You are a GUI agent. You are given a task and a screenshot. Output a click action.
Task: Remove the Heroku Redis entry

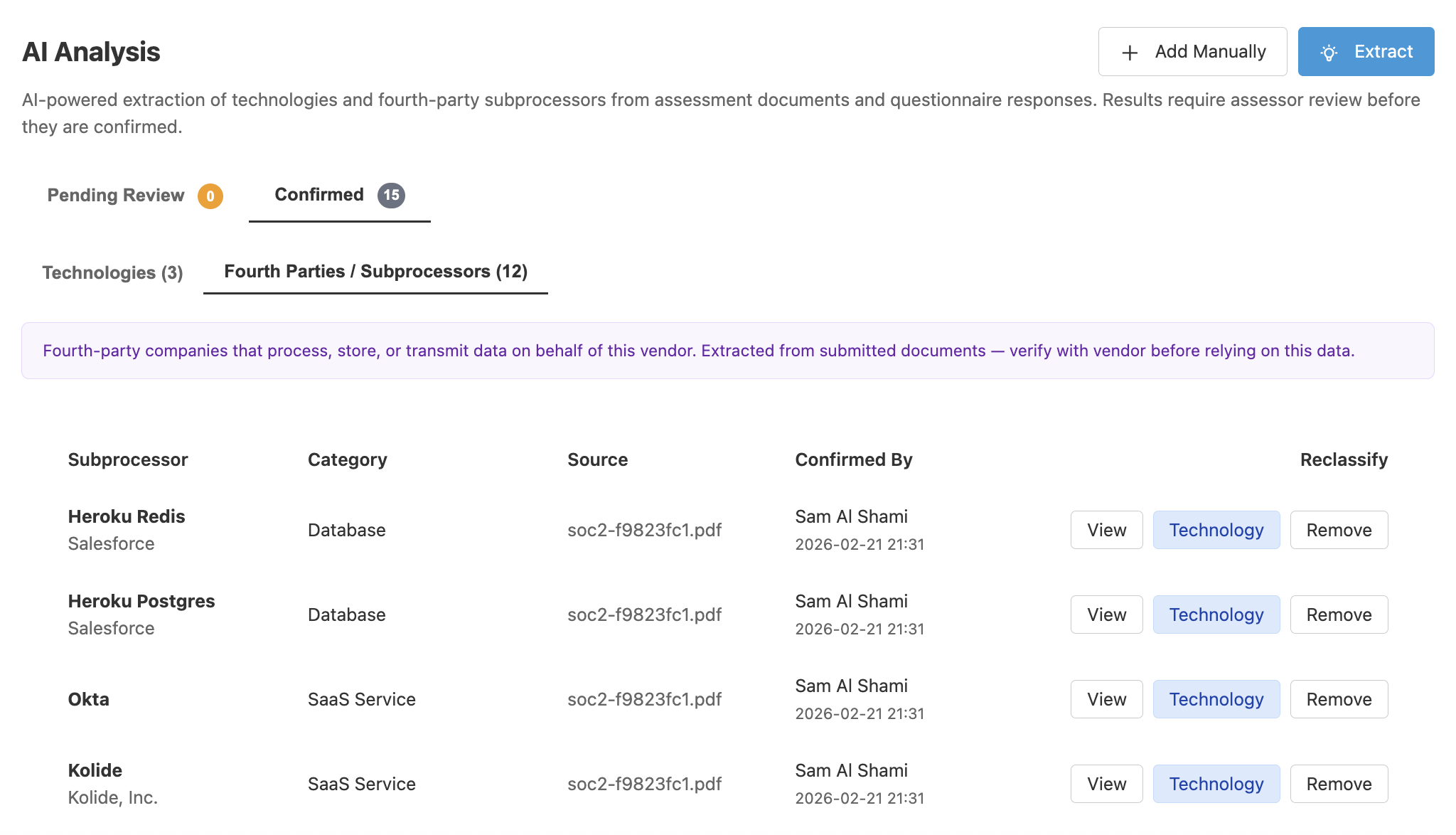click(1339, 530)
